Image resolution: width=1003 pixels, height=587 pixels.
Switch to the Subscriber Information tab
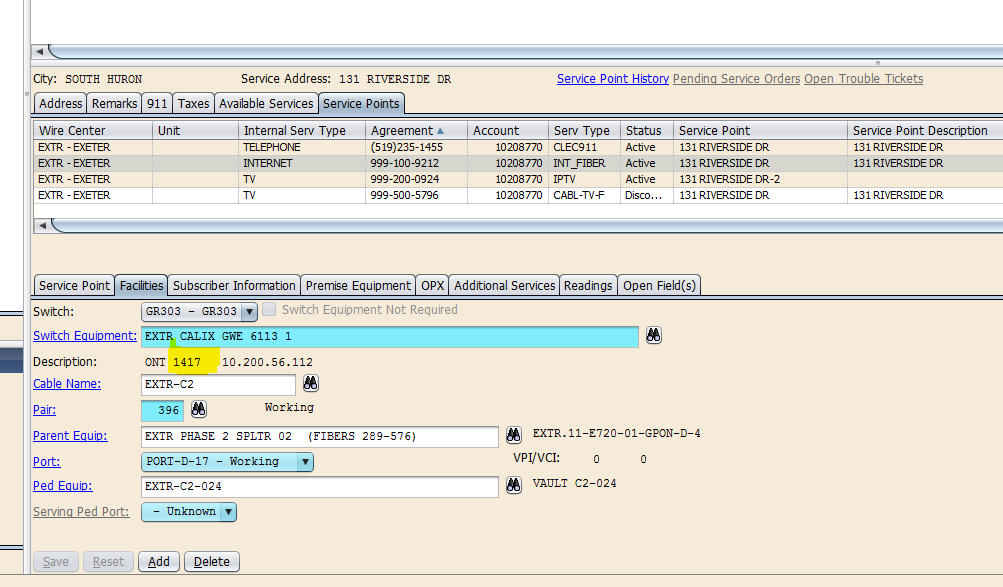point(235,286)
